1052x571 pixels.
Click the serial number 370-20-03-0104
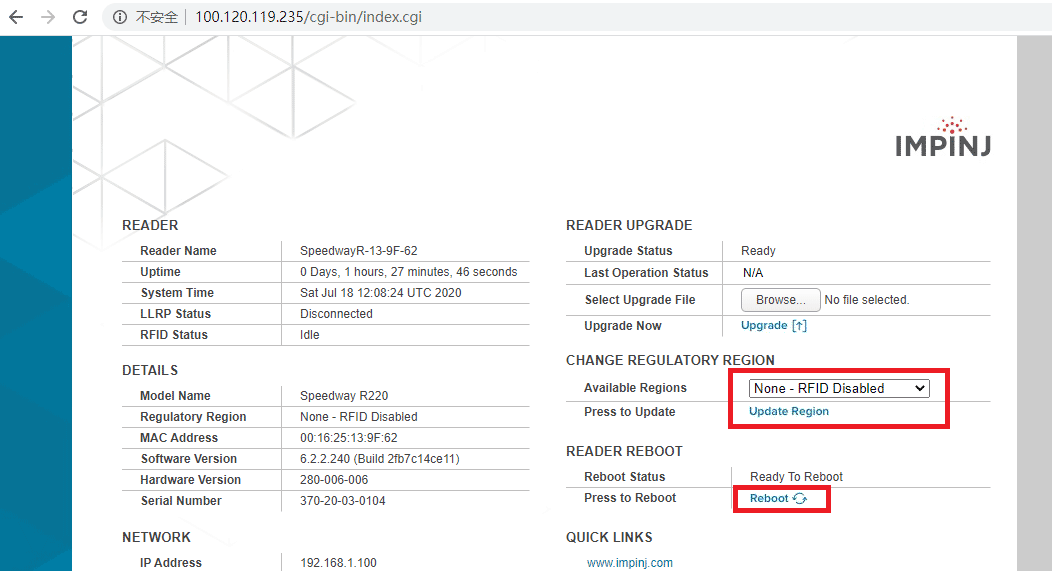[342, 501]
